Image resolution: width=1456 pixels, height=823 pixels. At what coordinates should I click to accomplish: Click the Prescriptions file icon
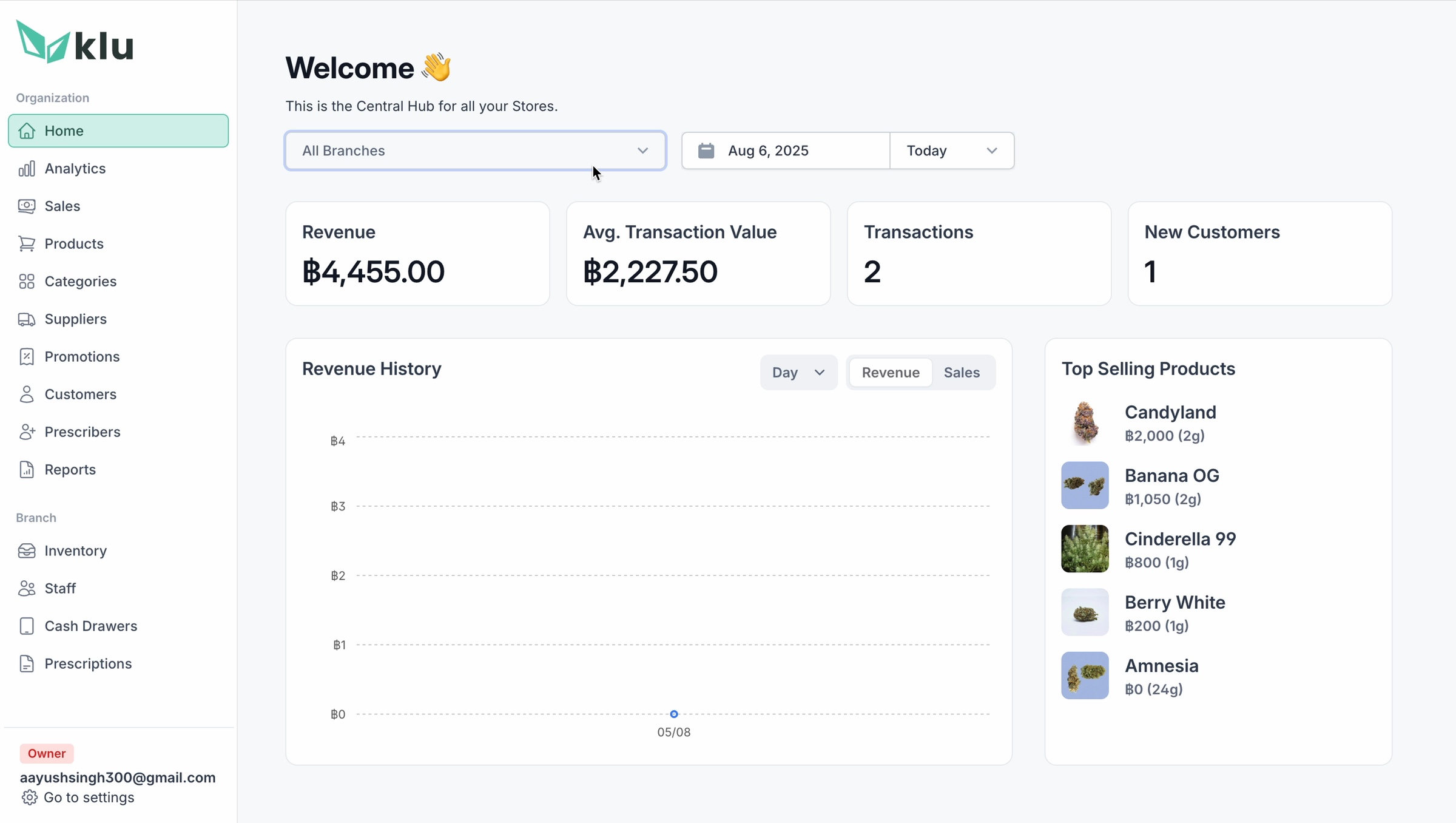click(x=27, y=663)
